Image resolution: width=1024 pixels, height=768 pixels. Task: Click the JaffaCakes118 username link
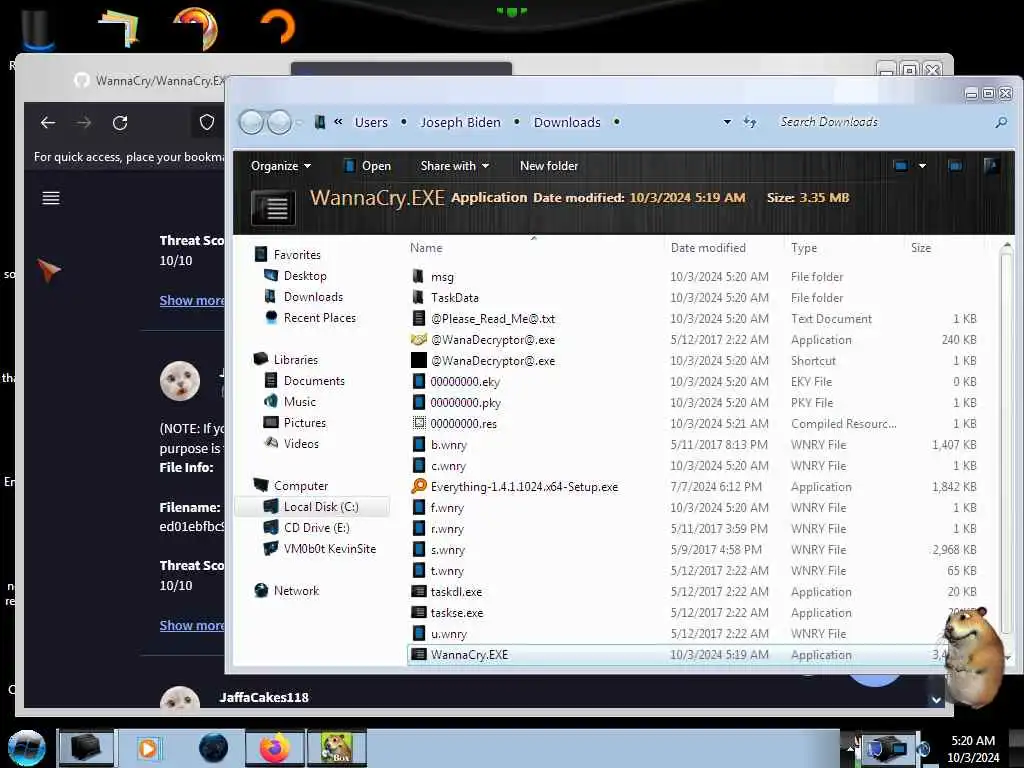264,697
